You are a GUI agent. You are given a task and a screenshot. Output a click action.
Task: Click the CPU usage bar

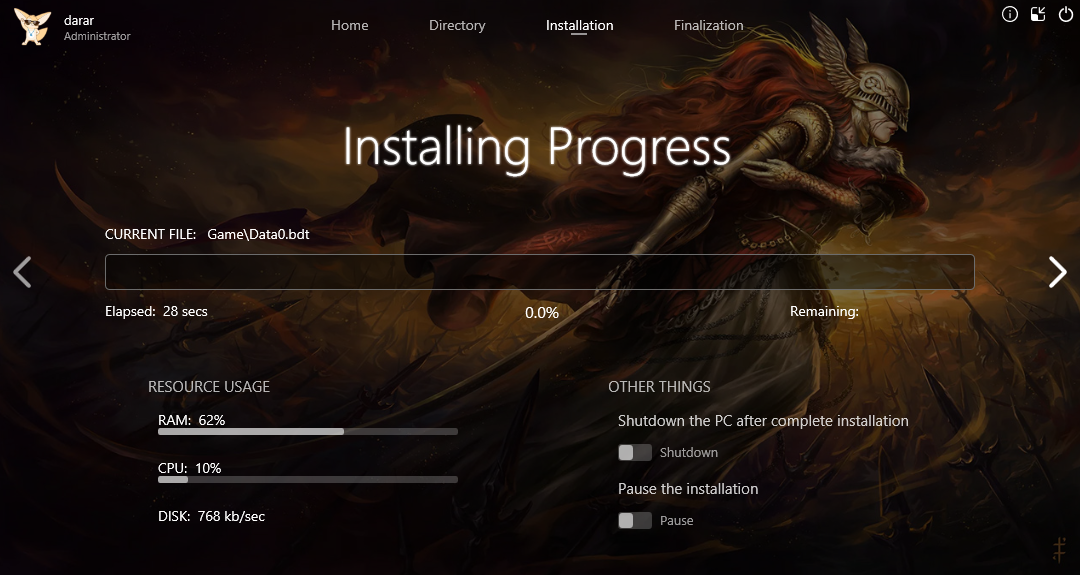point(308,479)
